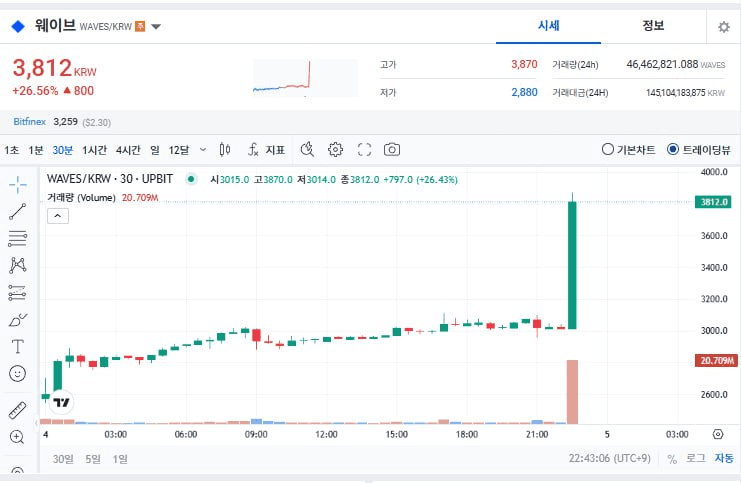Select the 기본차트 radio option
This screenshot has height=483, width=741.
pos(629,150)
